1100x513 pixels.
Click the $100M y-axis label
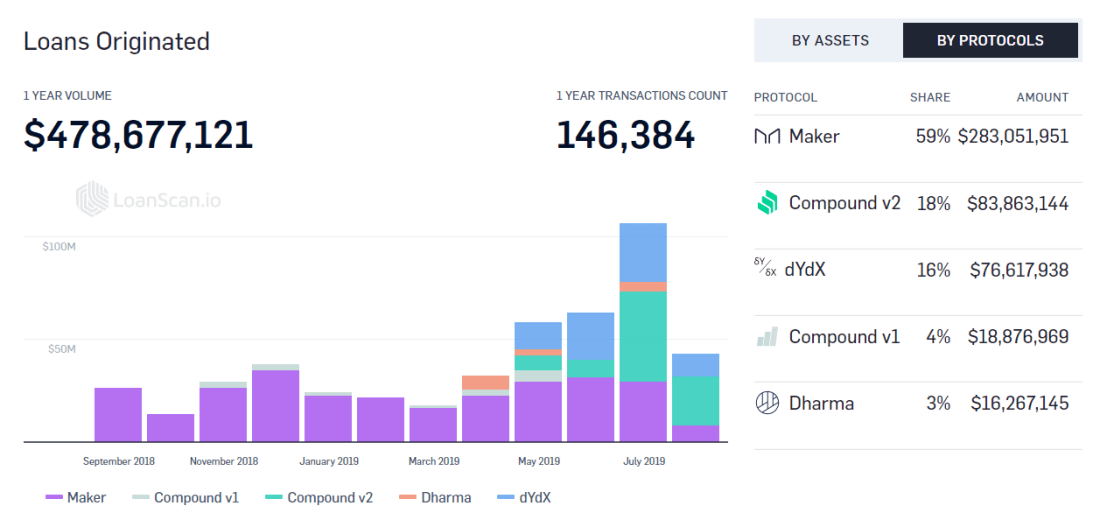click(59, 247)
